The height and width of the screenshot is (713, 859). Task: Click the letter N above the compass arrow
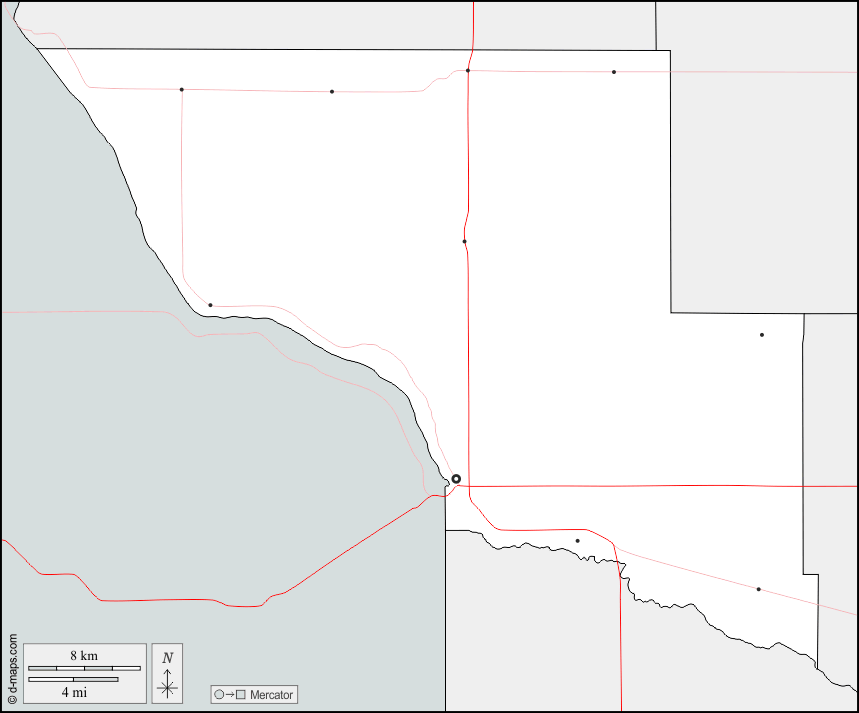(167, 657)
